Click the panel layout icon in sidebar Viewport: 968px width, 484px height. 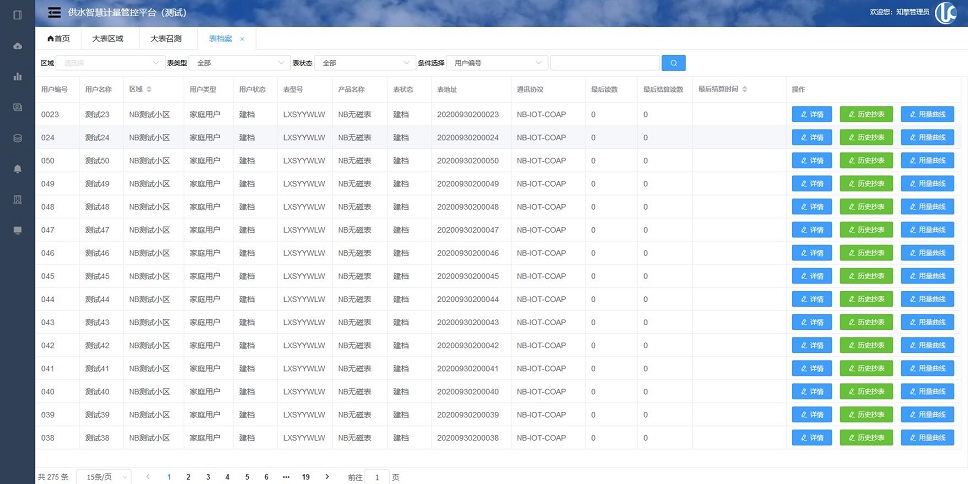(x=17, y=15)
